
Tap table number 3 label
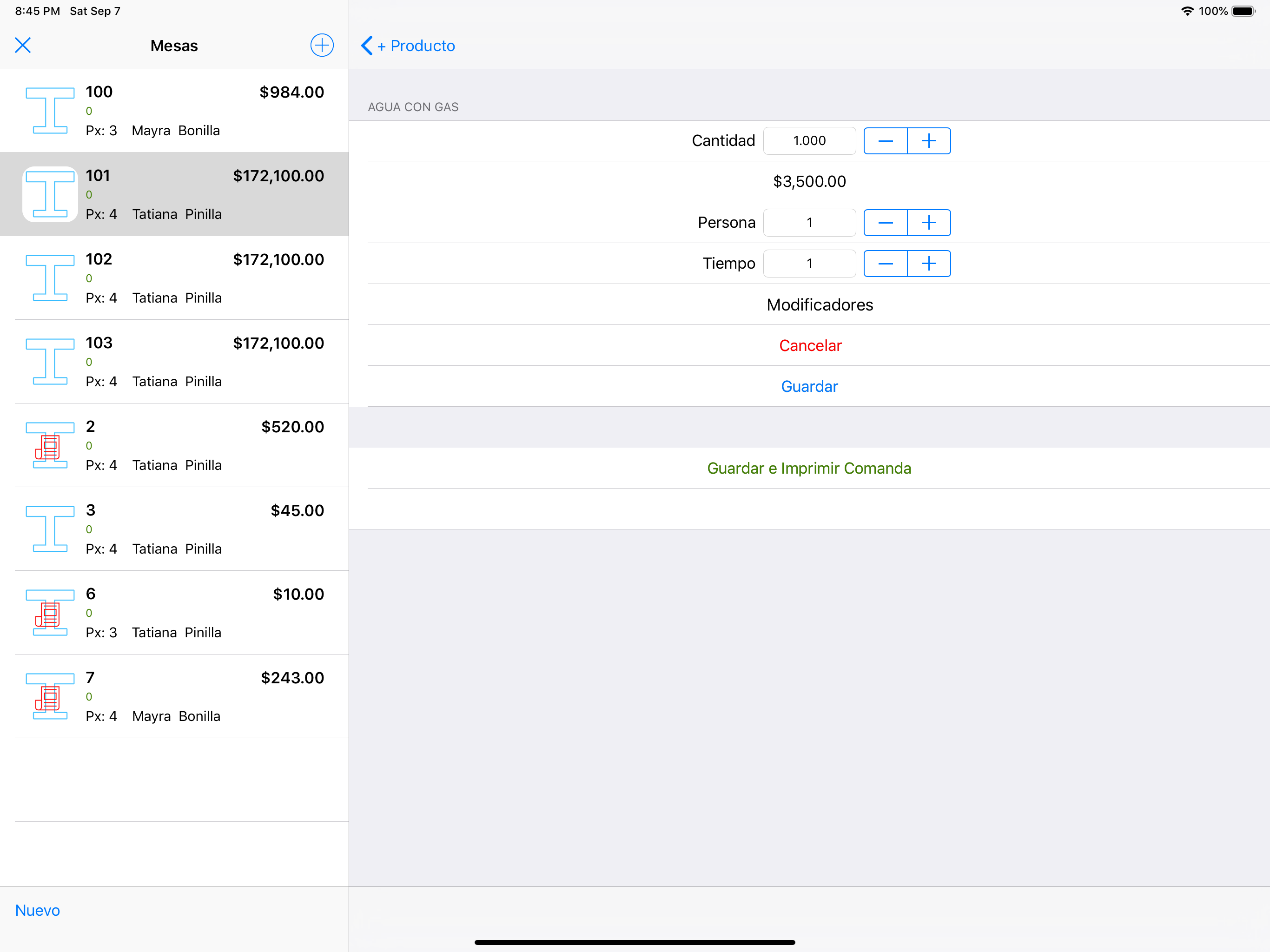coord(91,510)
